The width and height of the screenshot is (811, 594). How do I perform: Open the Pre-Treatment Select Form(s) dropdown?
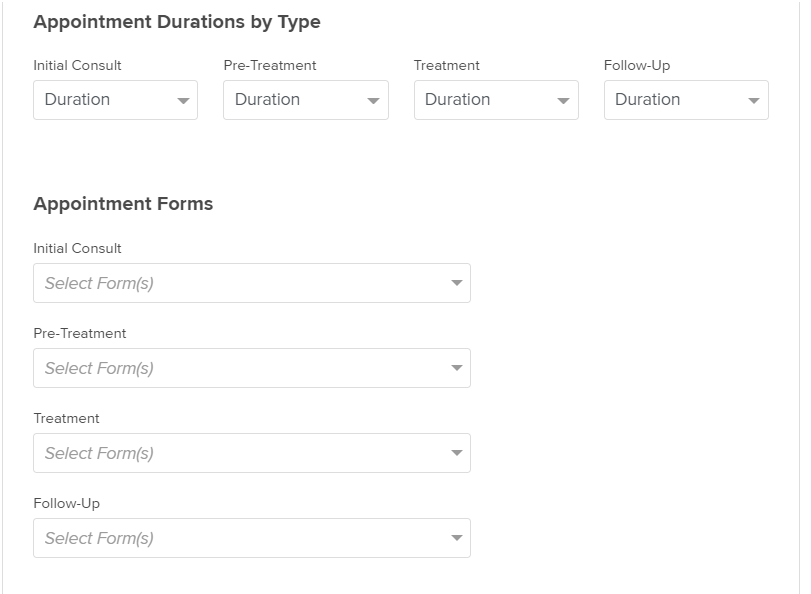coord(252,368)
